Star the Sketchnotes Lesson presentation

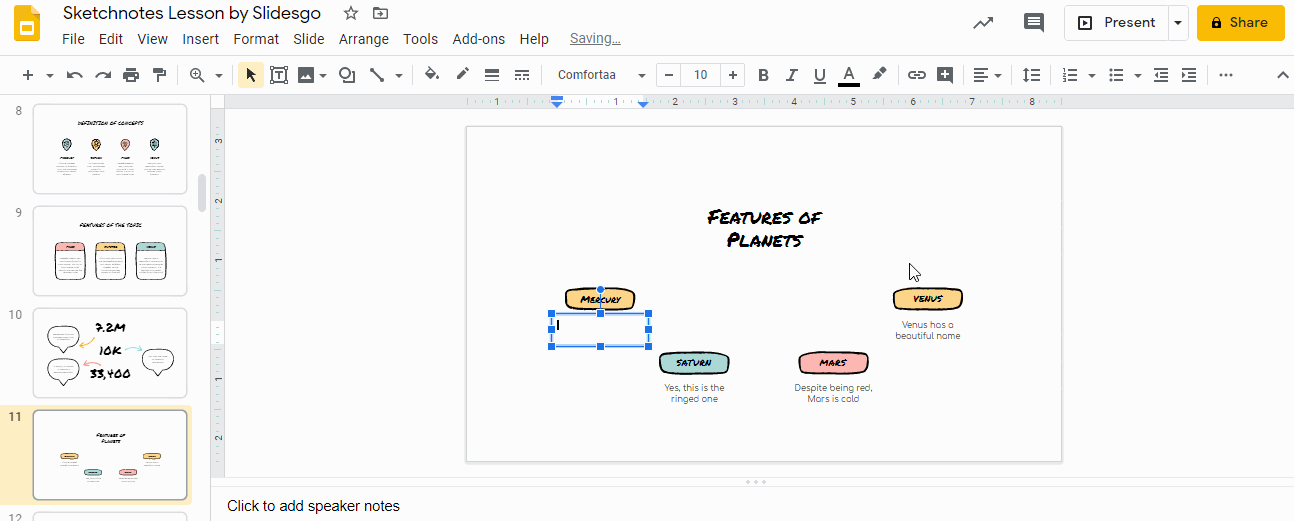coord(350,13)
